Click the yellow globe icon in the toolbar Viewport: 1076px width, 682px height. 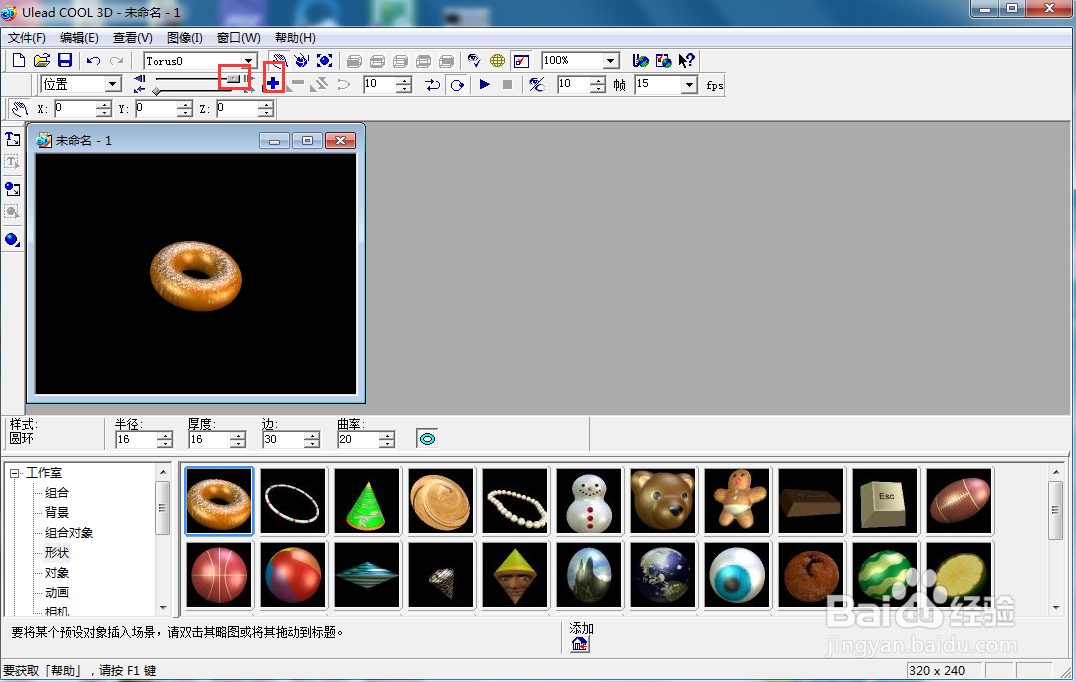tap(497, 60)
